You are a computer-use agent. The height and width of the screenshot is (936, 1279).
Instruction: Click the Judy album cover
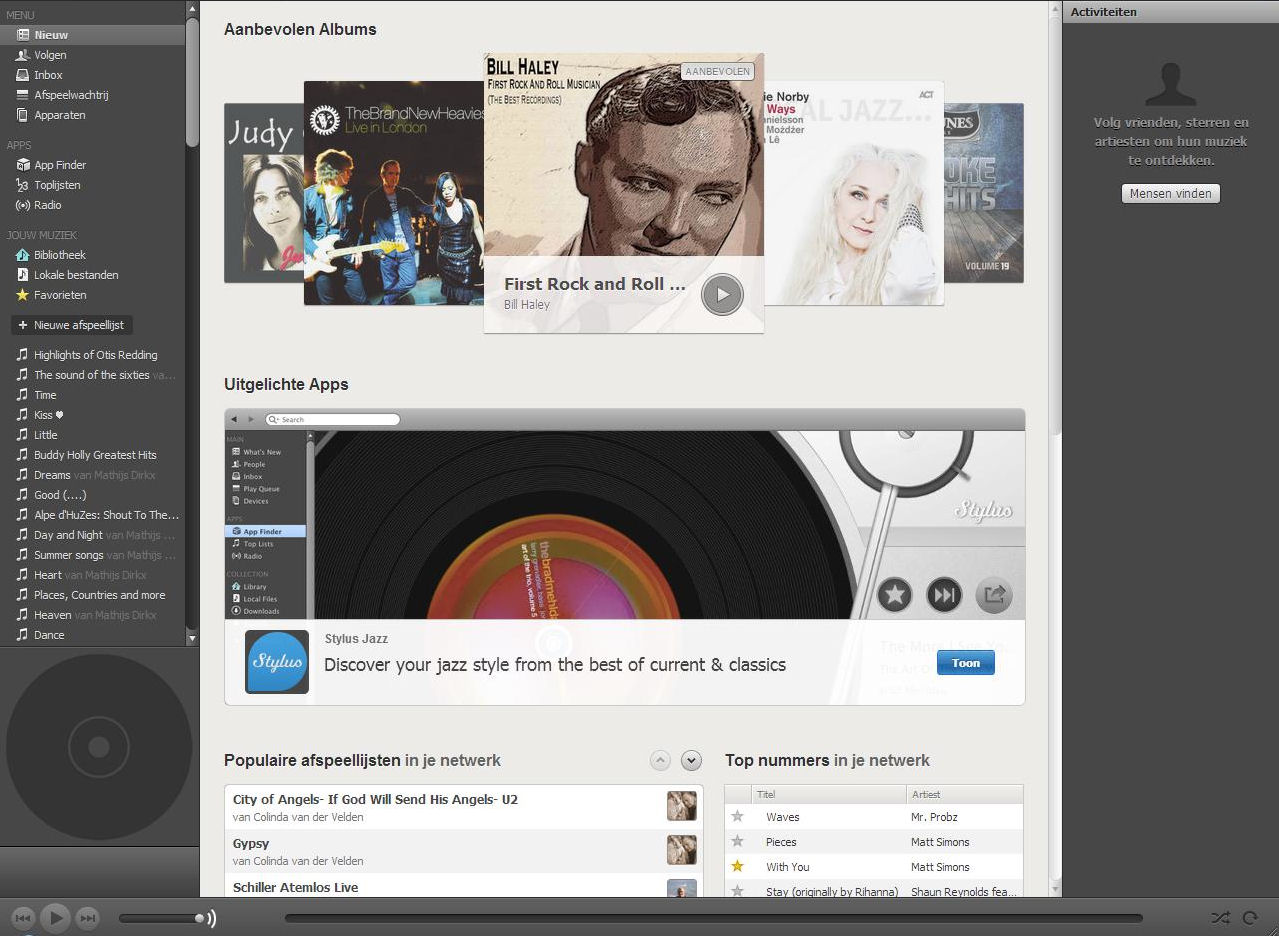[x=264, y=193]
